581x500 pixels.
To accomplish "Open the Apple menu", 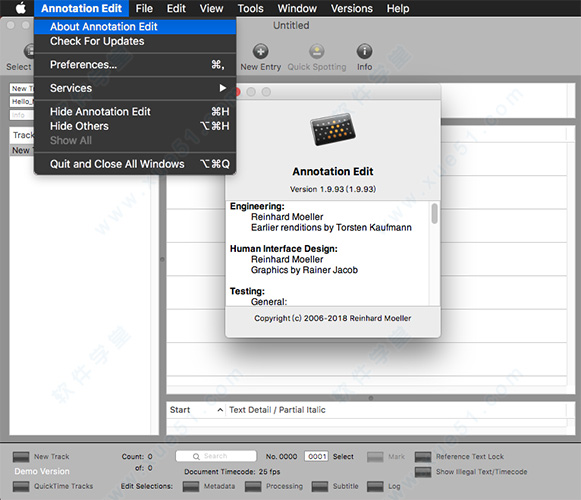I will pyautogui.click(x=21, y=8).
